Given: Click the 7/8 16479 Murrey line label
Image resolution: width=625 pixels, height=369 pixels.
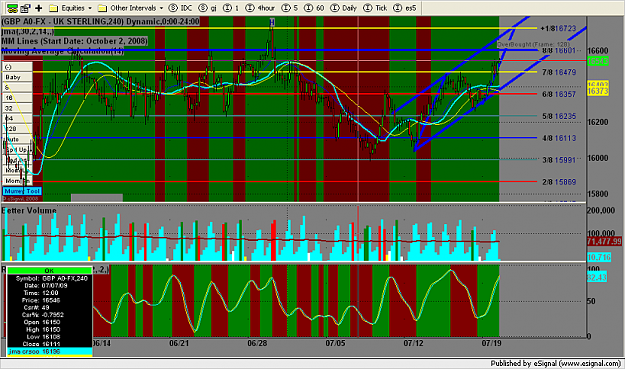Looking at the screenshot, I should [x=559, y=72].
